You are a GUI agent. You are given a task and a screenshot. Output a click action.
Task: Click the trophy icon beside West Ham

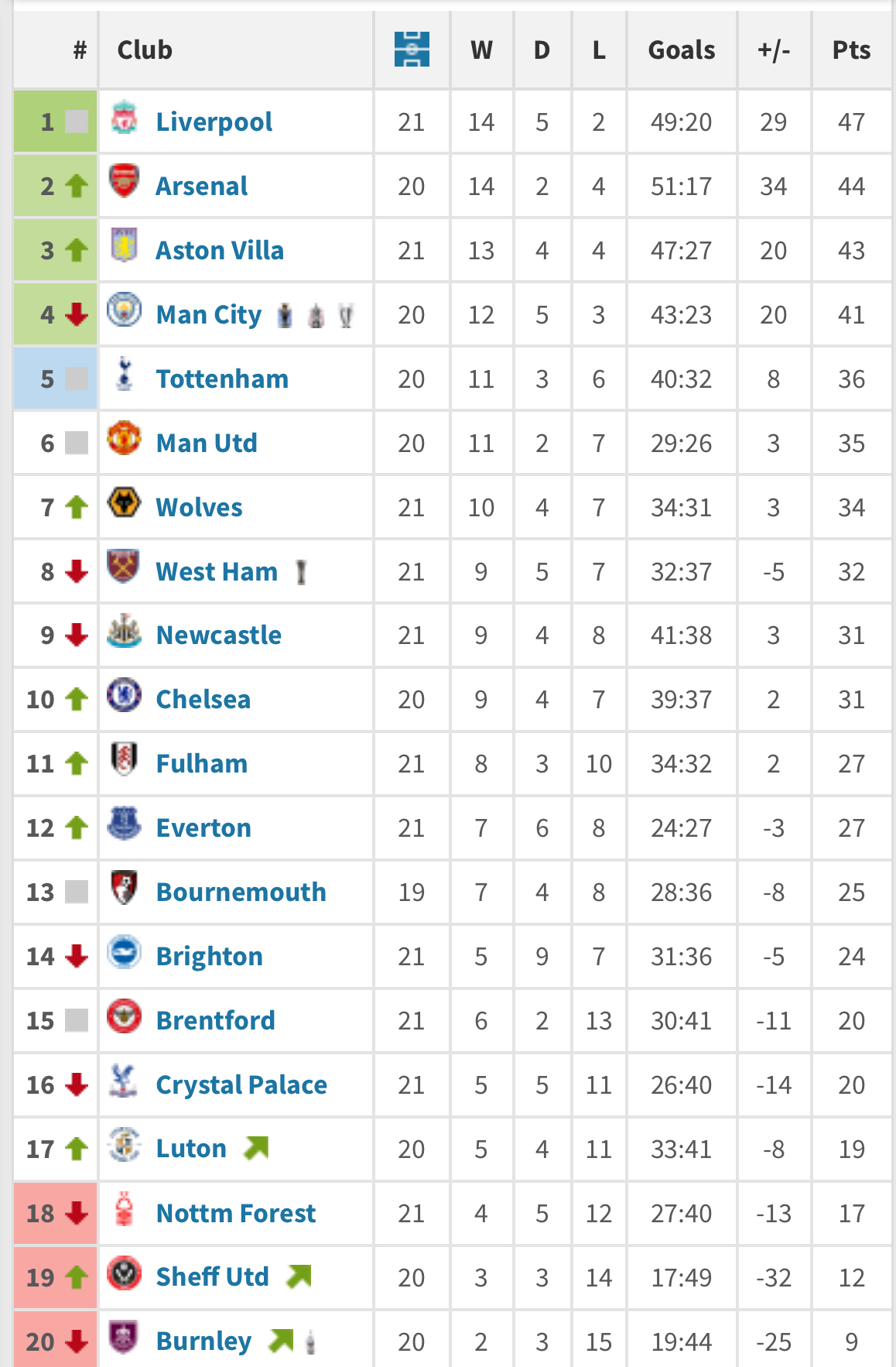coord(302,572)
